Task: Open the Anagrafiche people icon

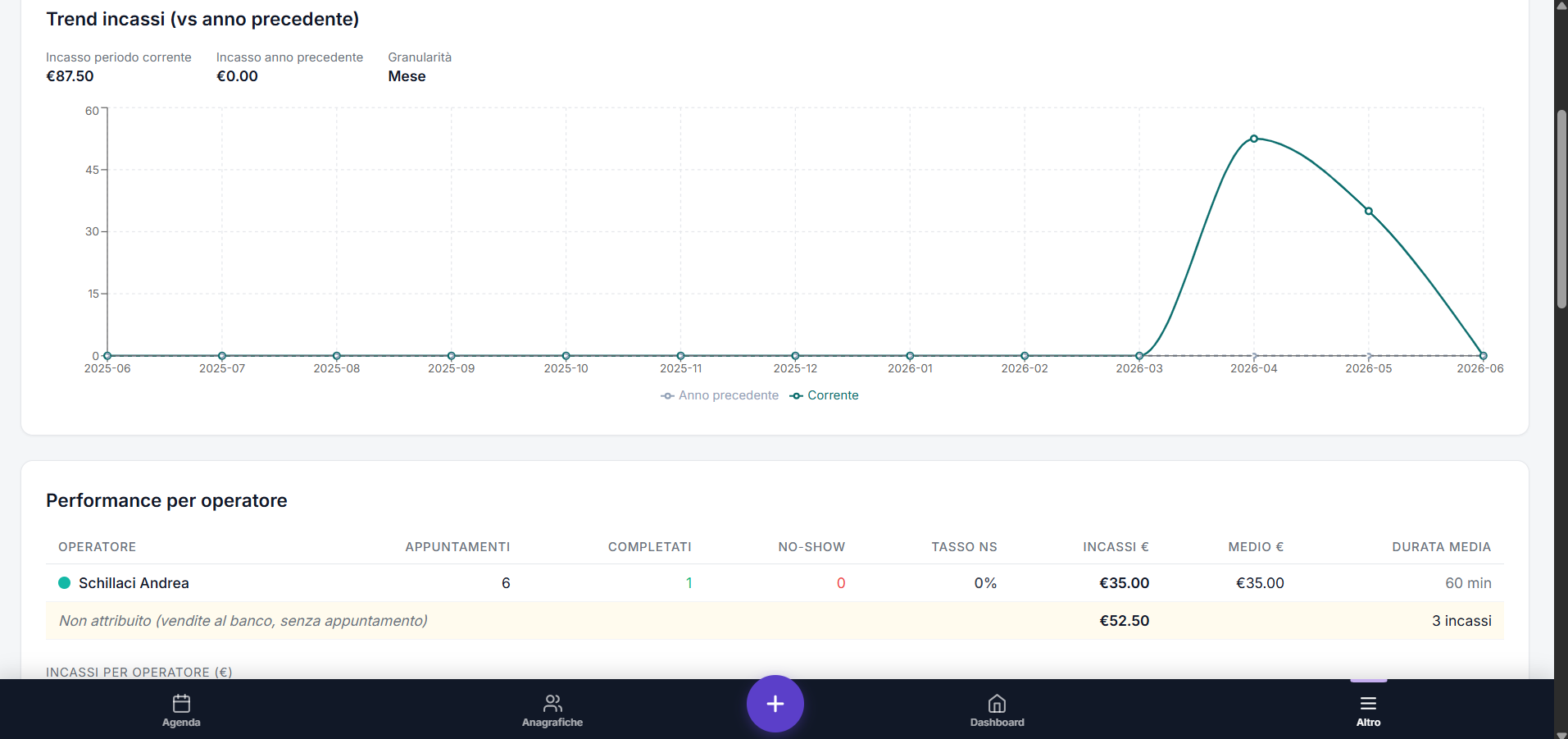Action: click(552, 703)
